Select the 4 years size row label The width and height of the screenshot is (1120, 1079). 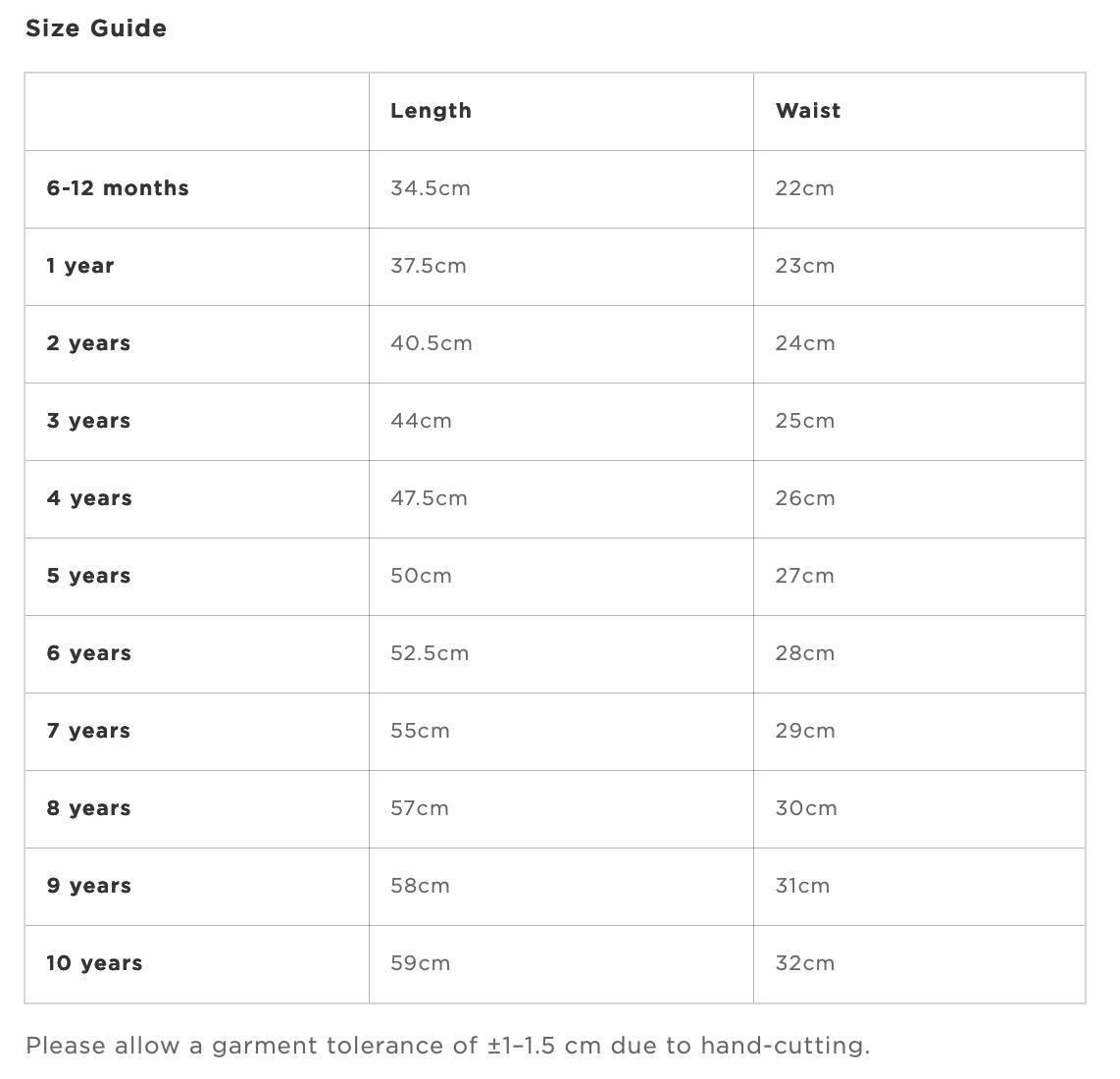pyautogui.click(x=89, y=498)
